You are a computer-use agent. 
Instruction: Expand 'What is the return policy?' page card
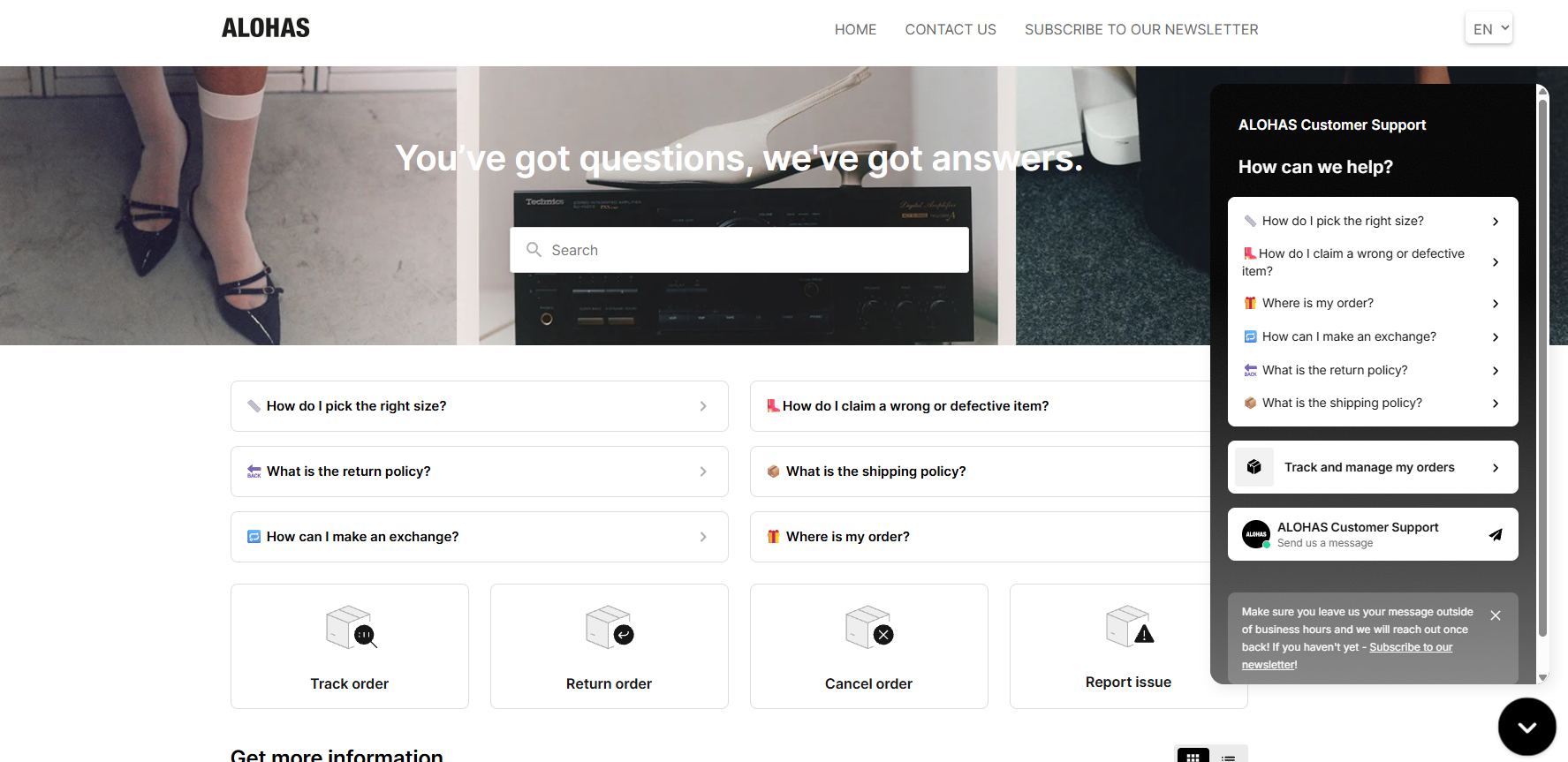click(x=479, y=472)
